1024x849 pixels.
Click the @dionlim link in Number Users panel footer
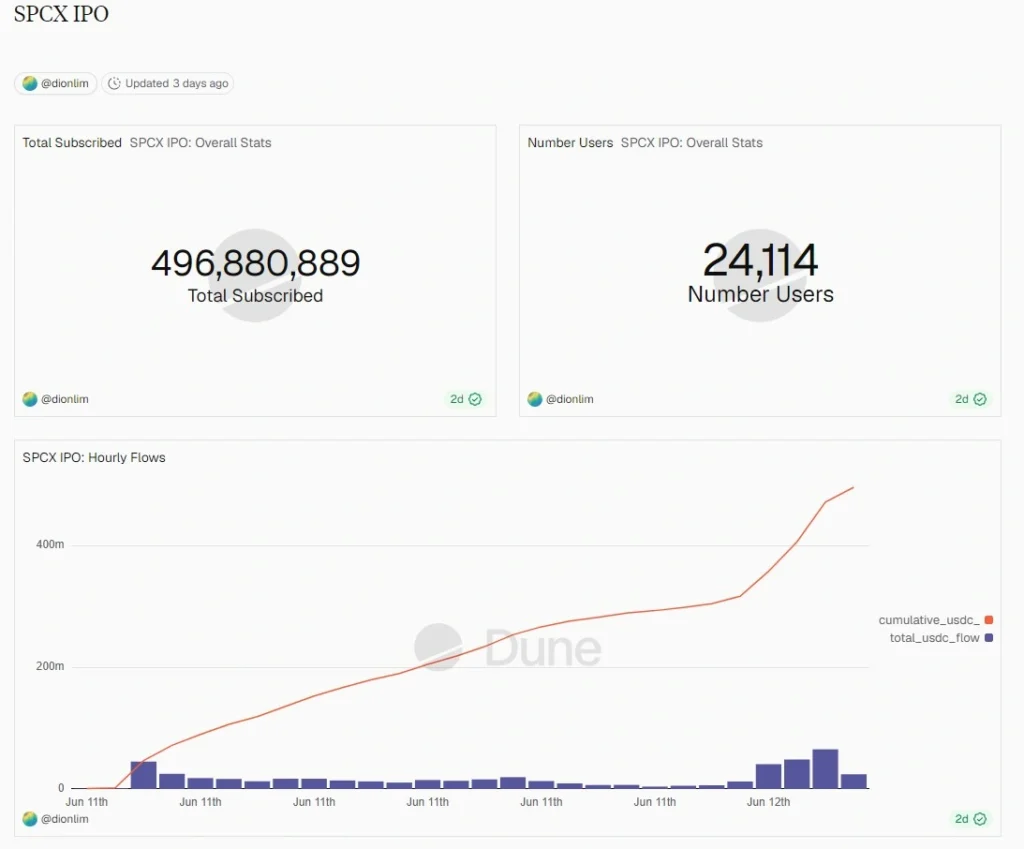coord(569,399)
